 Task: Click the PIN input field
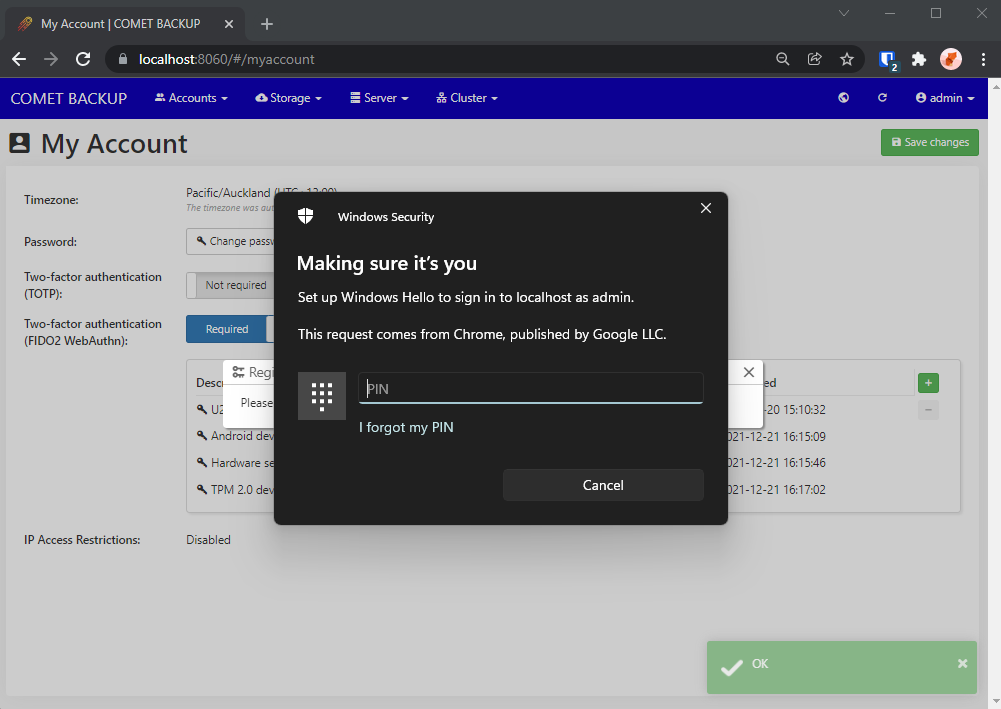530,389
